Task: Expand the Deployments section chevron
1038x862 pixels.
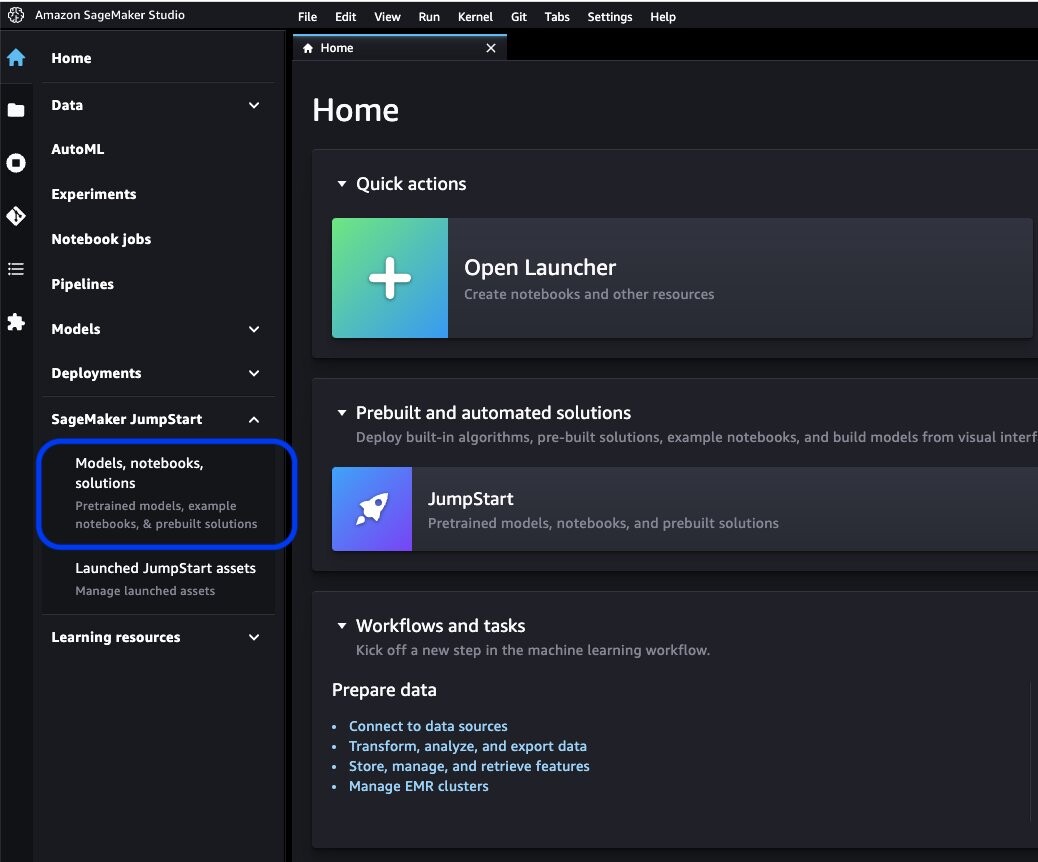Action: (x=254, y=373)
